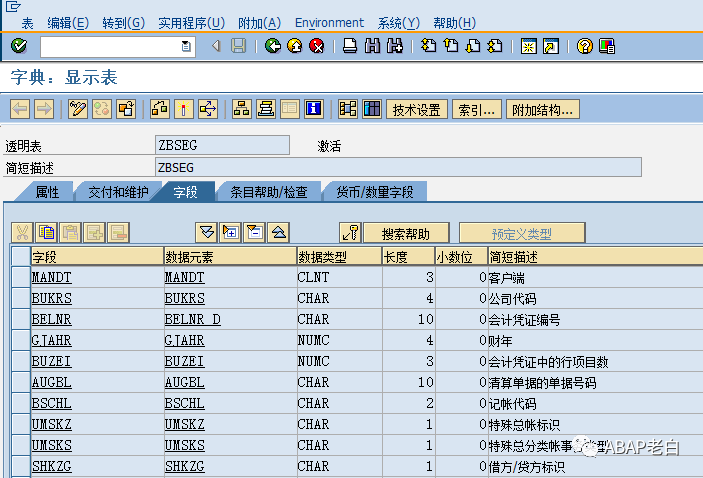The image size is (703, 478).
Task: Select the row selector for MANDT
Action: click(x=21, y=277)
